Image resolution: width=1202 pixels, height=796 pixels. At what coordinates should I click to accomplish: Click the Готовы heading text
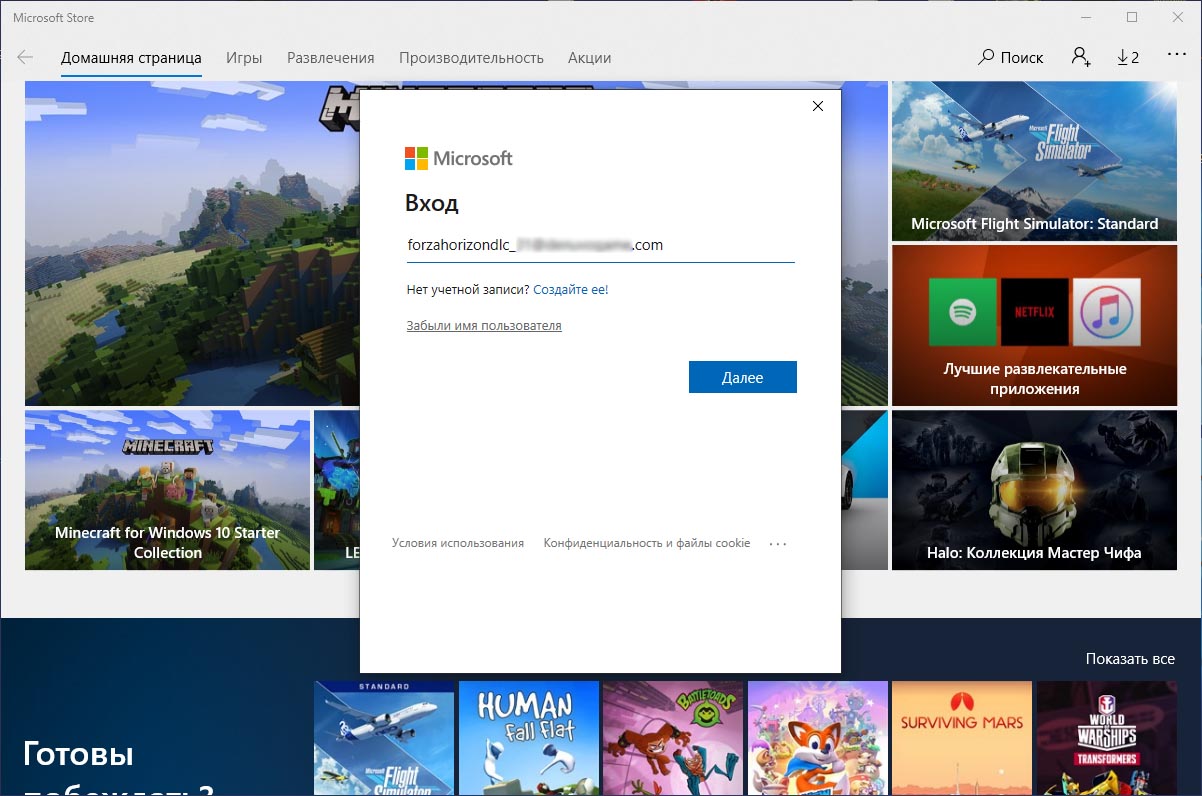78,754
